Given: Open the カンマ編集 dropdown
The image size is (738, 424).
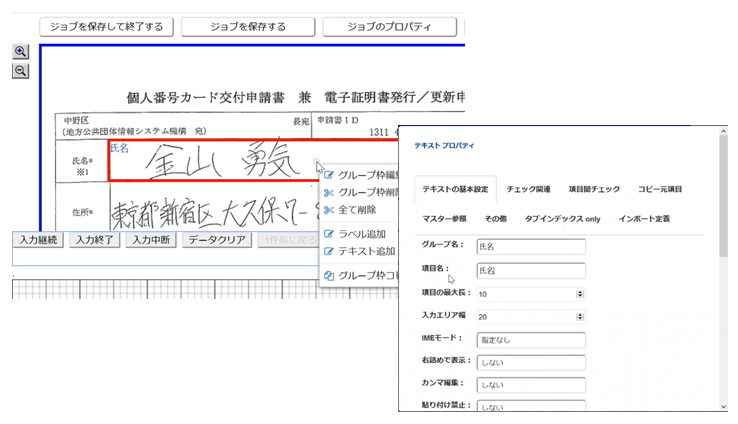Looking at the screenshot, I should click(530, 384).
